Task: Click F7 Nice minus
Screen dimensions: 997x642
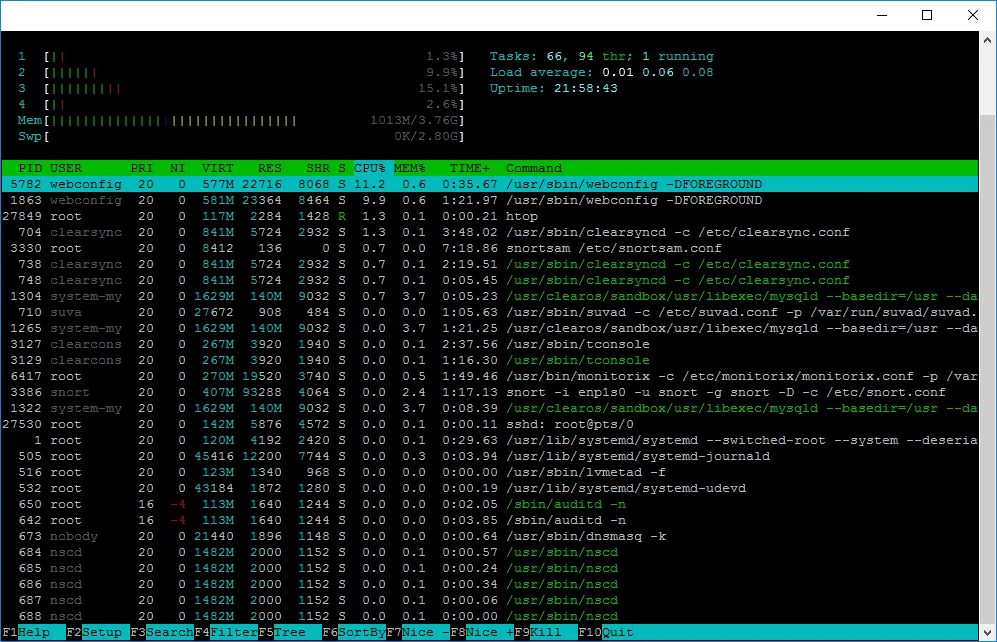Action: (418, 632)
